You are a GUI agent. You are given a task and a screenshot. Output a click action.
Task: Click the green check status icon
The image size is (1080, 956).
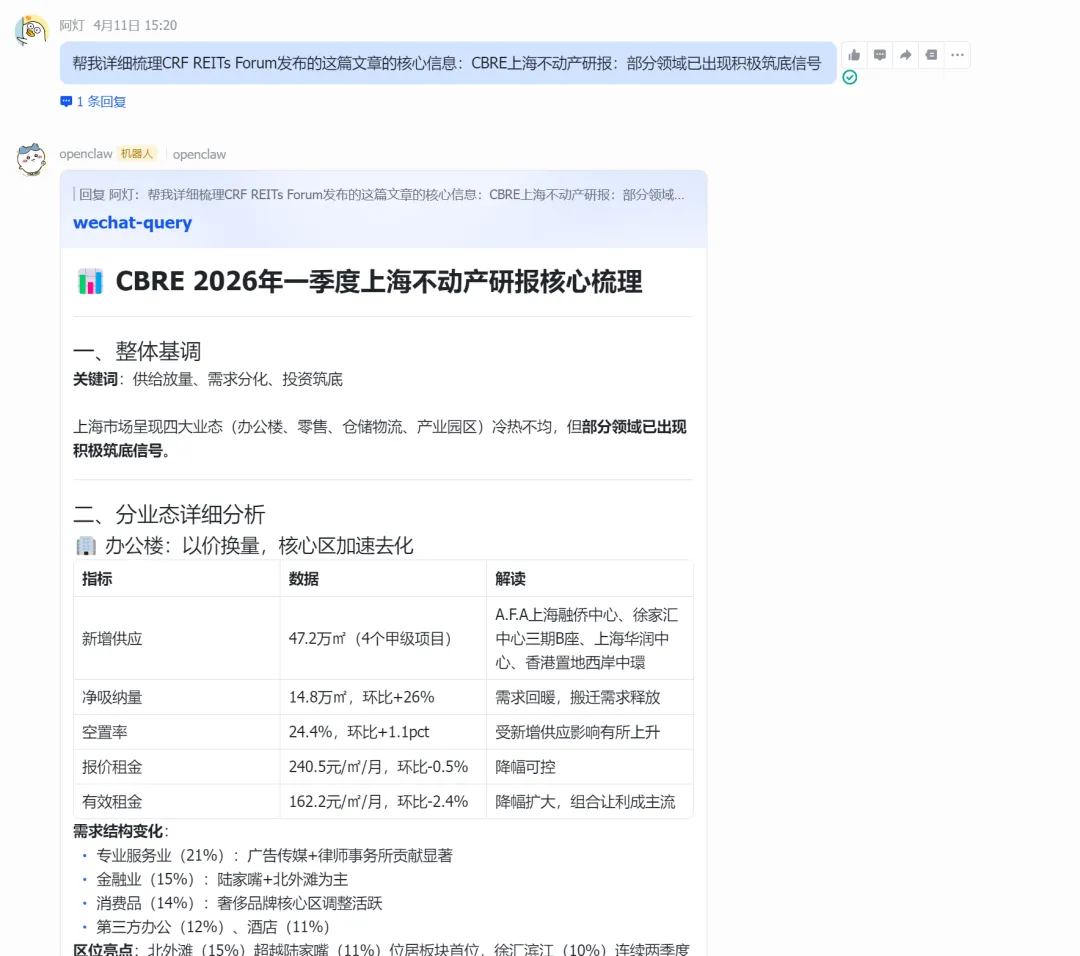click(x=850, y=77)
